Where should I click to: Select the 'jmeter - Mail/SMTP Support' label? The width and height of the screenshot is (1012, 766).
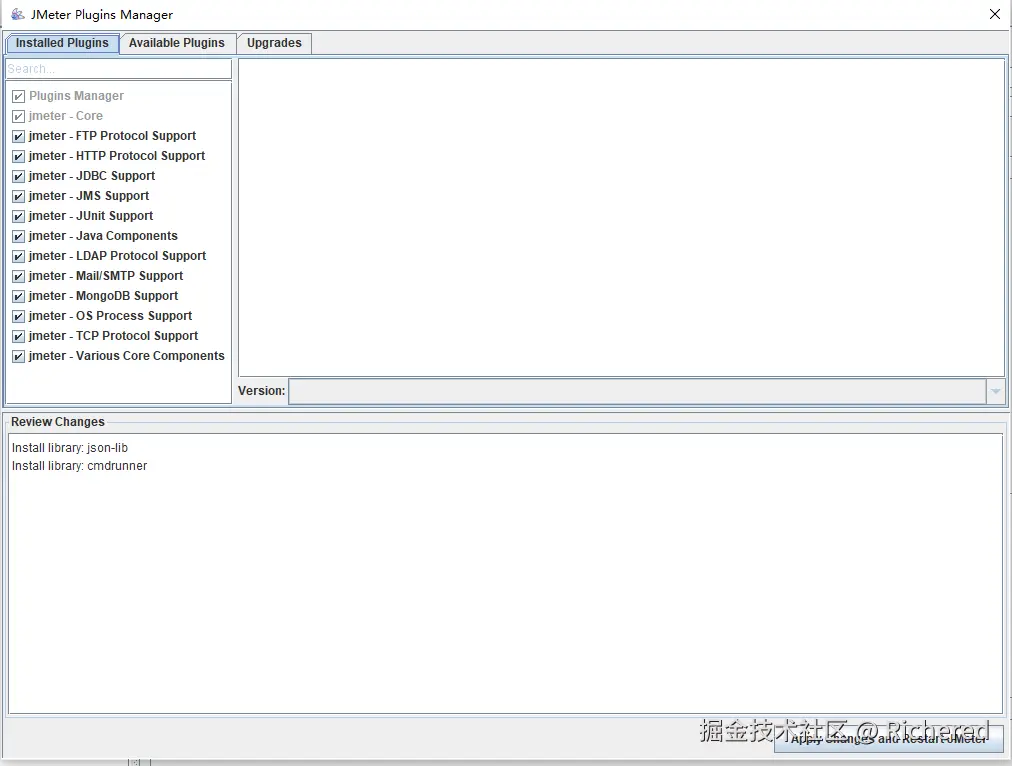coord(106,276)
